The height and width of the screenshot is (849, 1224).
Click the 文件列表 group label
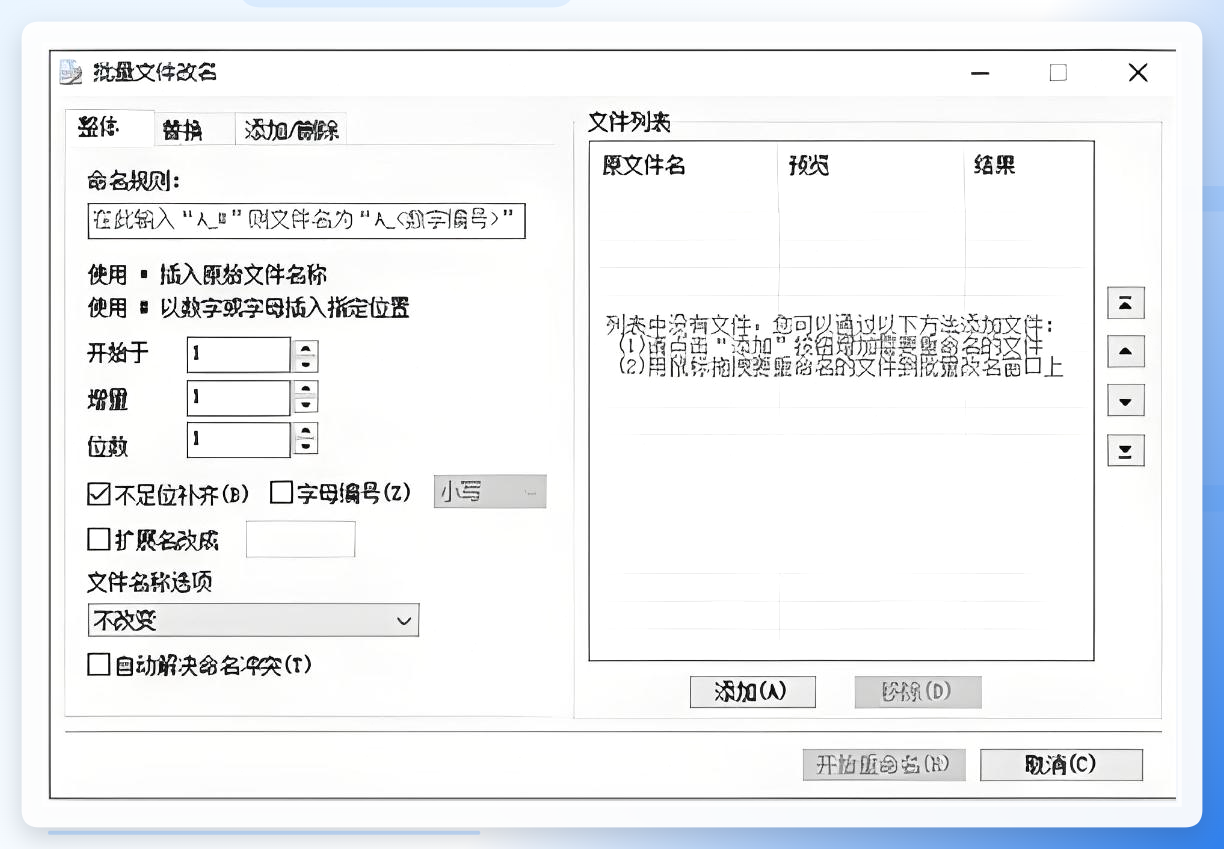click(629, 123)
